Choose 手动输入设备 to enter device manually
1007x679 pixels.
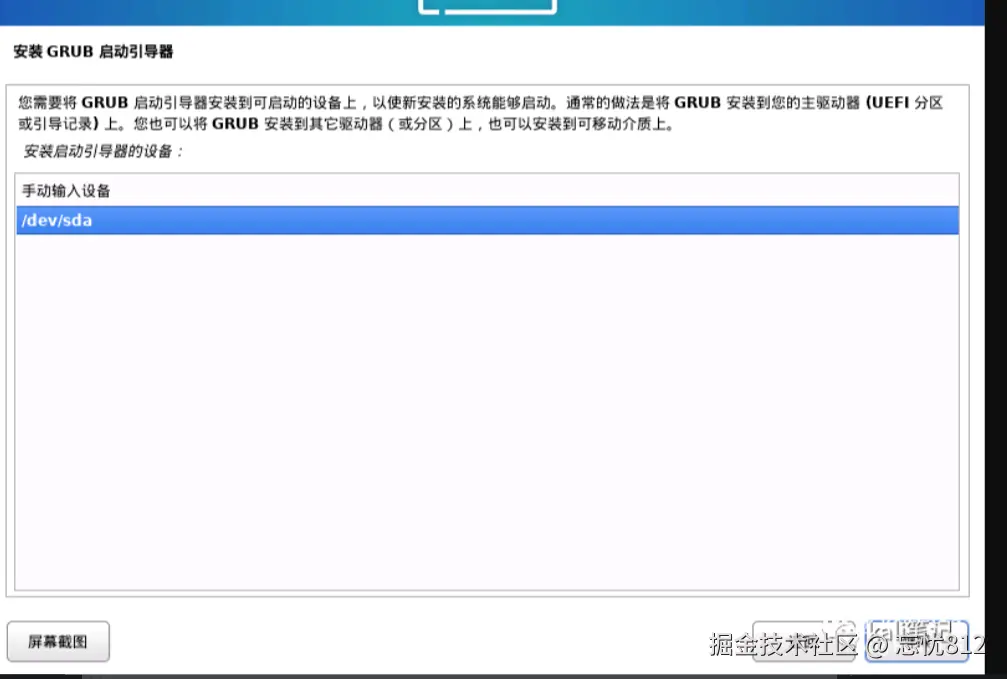66,190
